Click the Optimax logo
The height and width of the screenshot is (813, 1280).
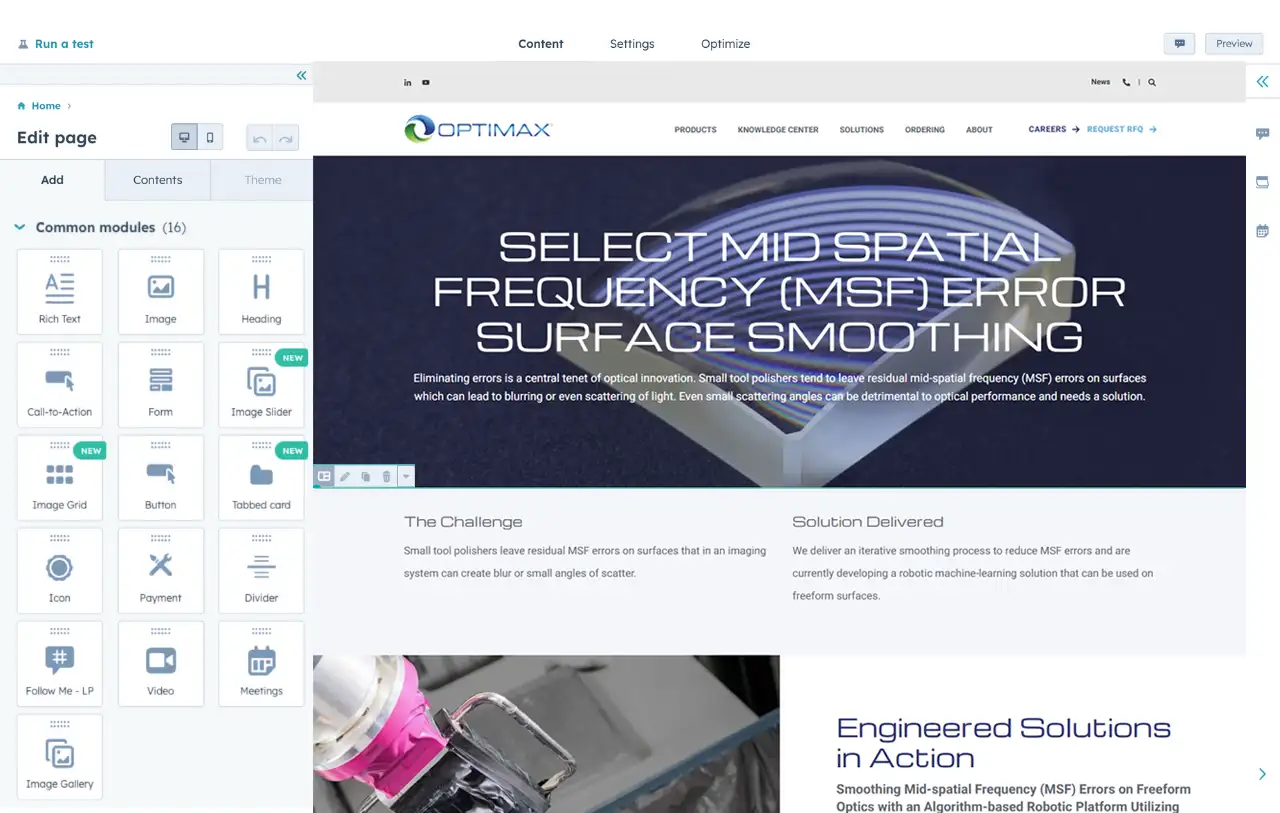pyautogui.click(x=478, y=129)
